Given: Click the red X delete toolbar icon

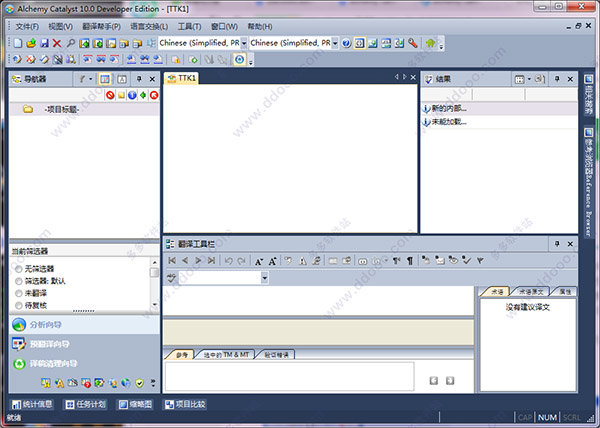Looking at the screenshot, I should [x=57, y=43].
